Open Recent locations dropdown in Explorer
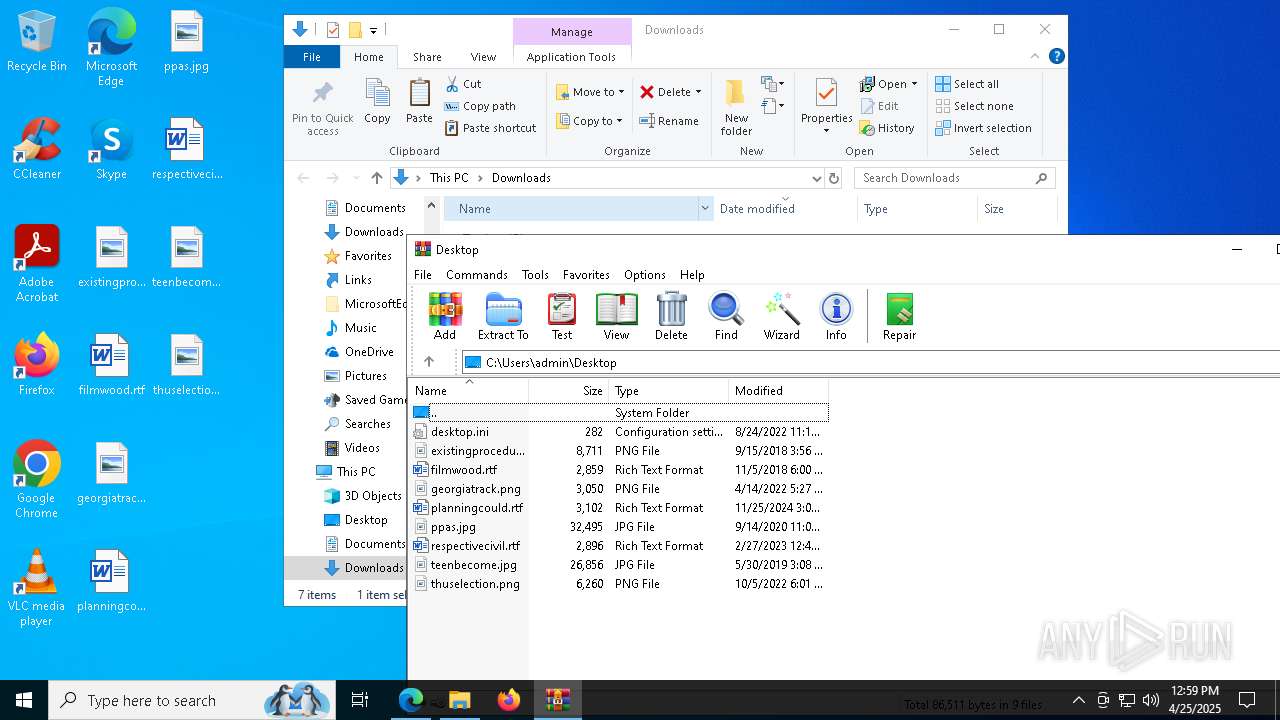The width and height of the screenshot is (1280, 720). 355,178
